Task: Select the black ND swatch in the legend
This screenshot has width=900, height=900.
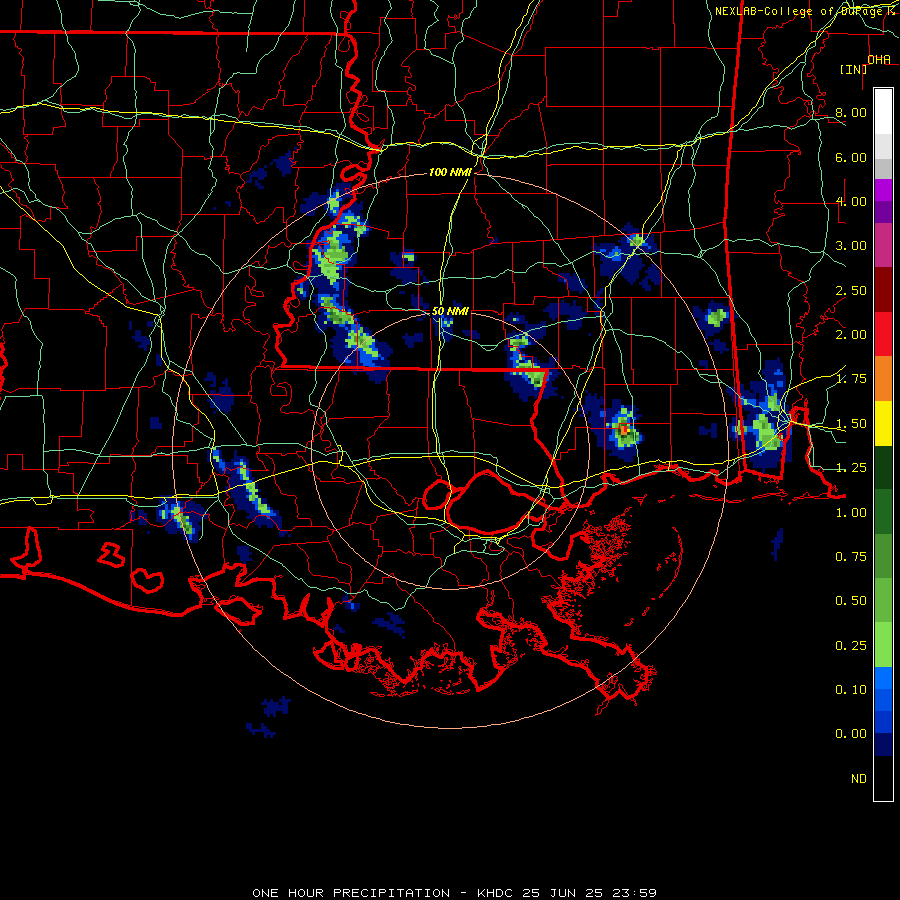Action: pos(883,778)
